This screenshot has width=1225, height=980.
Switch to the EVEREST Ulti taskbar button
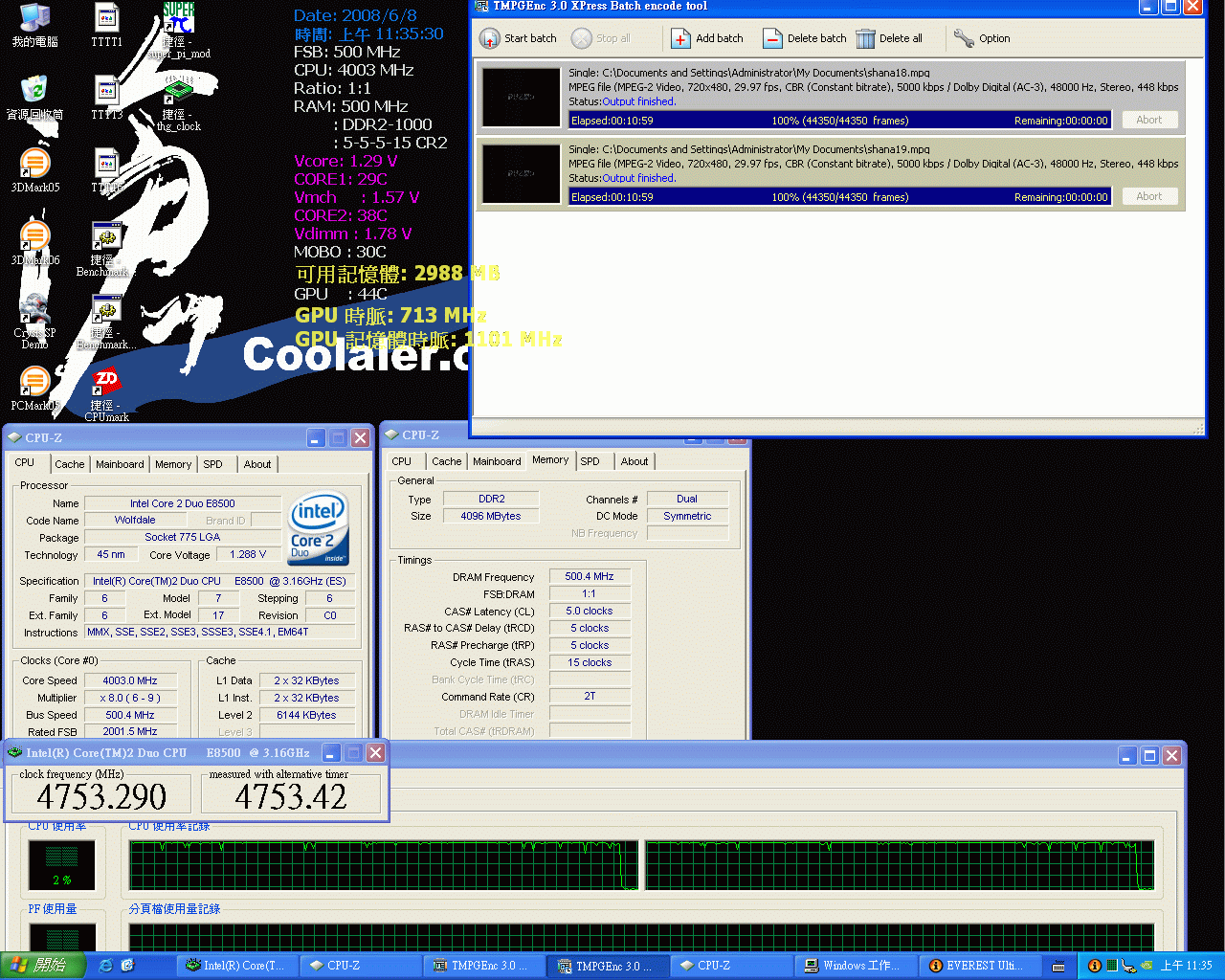(981, 966)
